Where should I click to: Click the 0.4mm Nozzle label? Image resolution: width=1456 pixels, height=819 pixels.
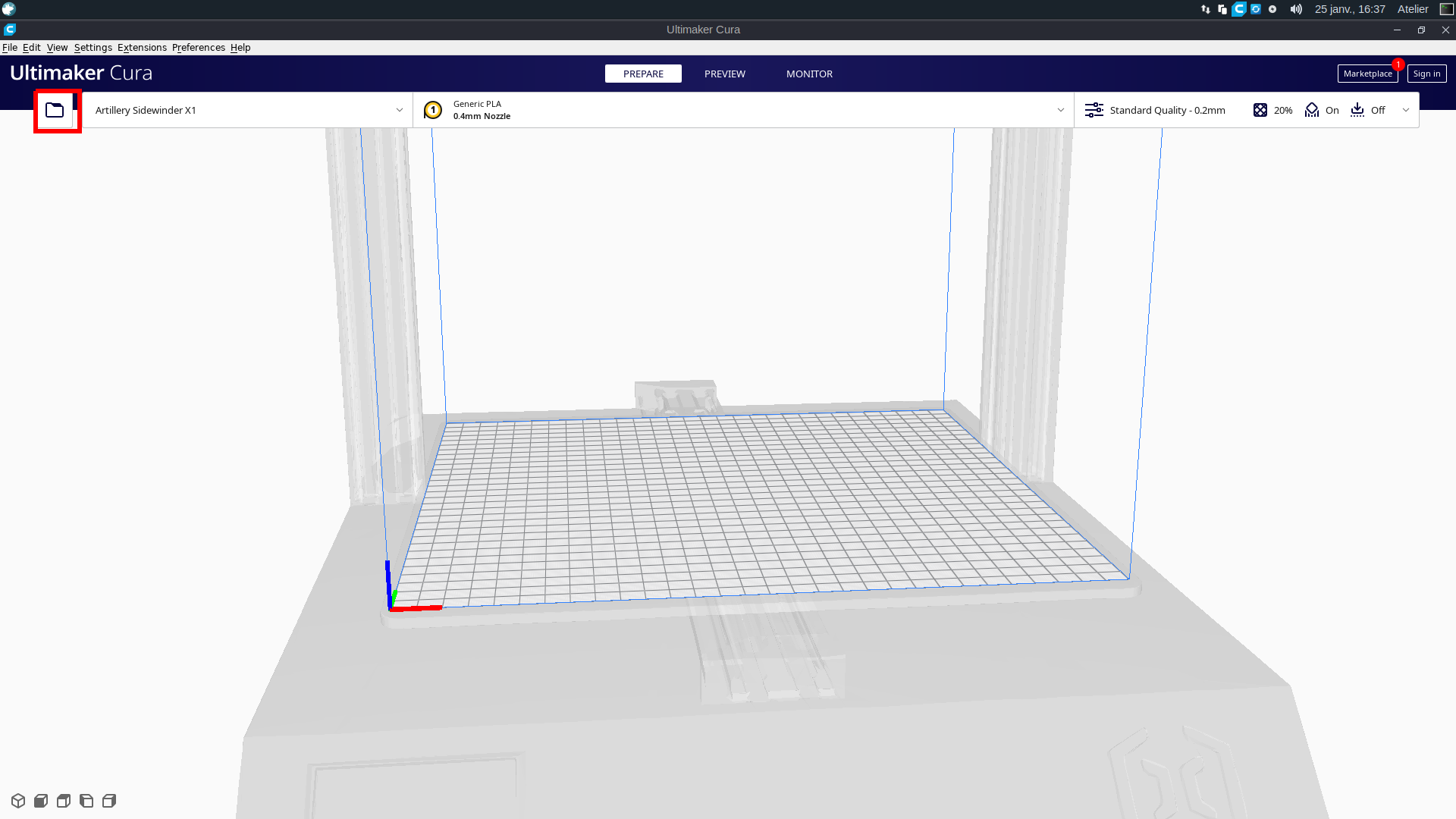pyautogui.click(x=482, y=116)
